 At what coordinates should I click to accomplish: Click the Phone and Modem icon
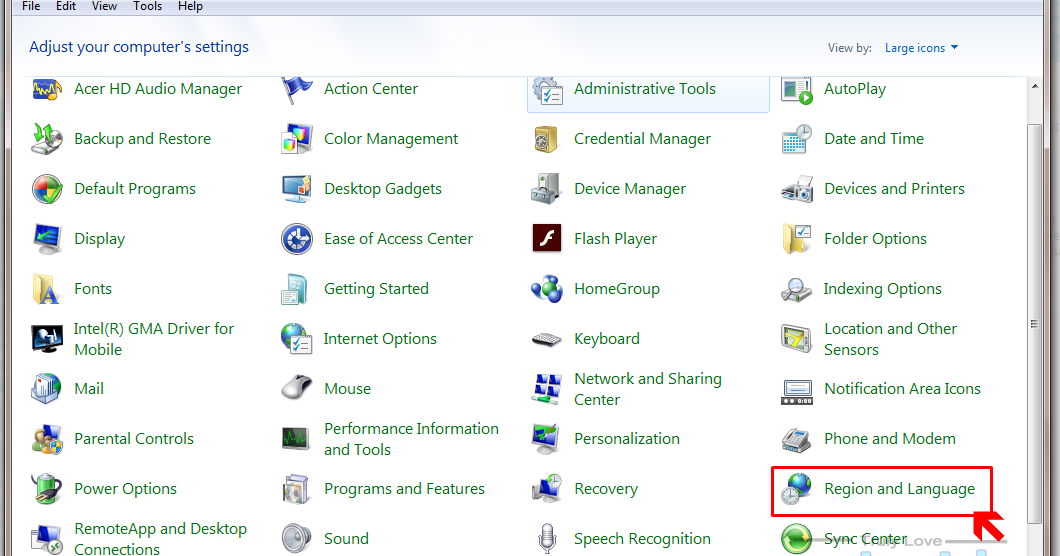(x=796, y=440)
